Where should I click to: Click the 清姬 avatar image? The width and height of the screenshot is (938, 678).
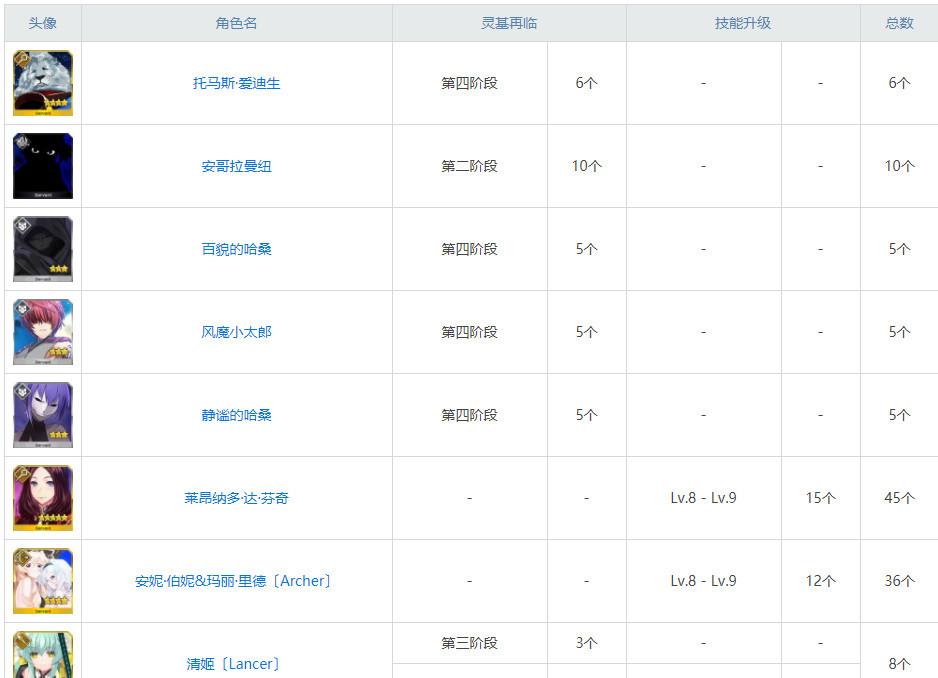point(42,655)
